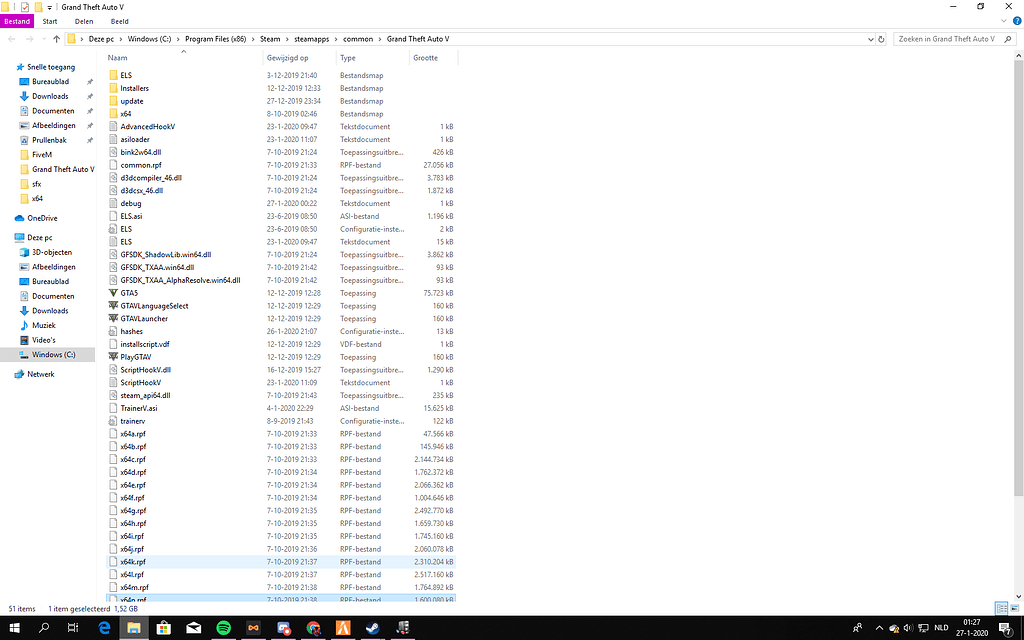This screenshot has width=1024, height=640.
Task: Open sfx folder in Quick access
Action: pyautogui.click(x=37, y=184)
